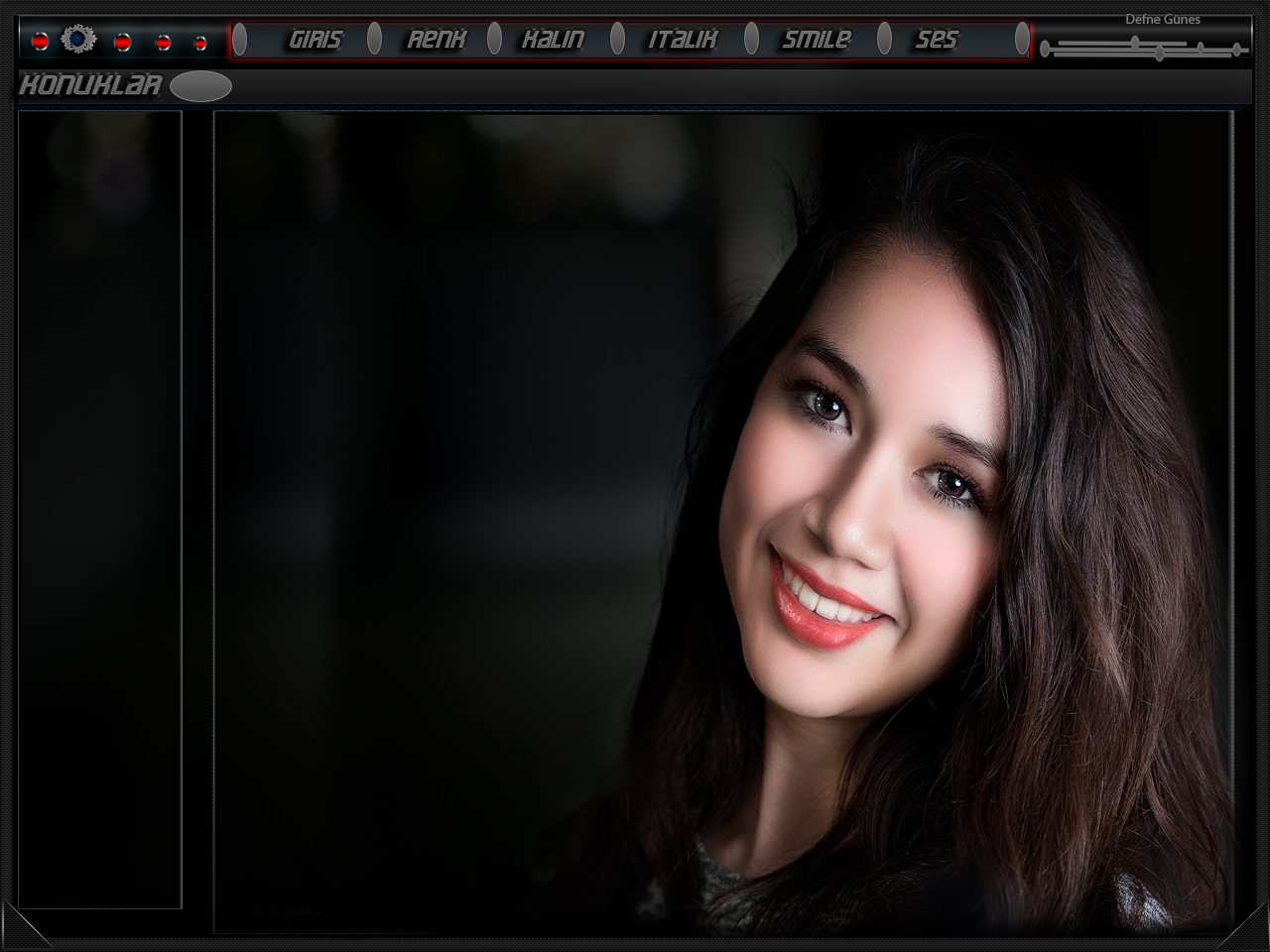
Task: Click leftmost slider handle under Defne Güneş
Action: (x=1045, y=49)
